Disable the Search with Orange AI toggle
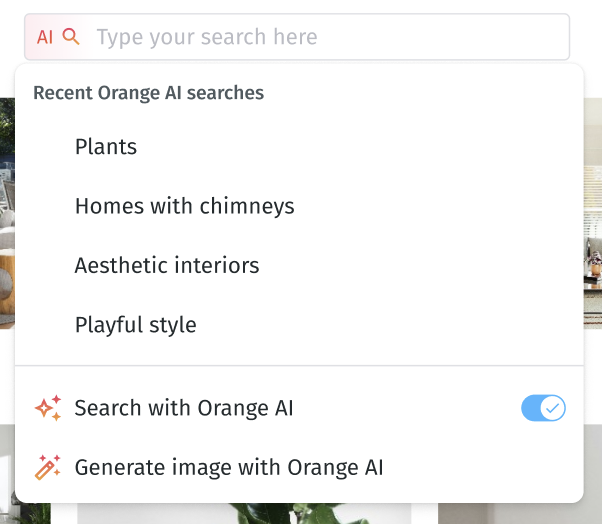The height and width of the screenshot is (524, 602). pos(543,408)
